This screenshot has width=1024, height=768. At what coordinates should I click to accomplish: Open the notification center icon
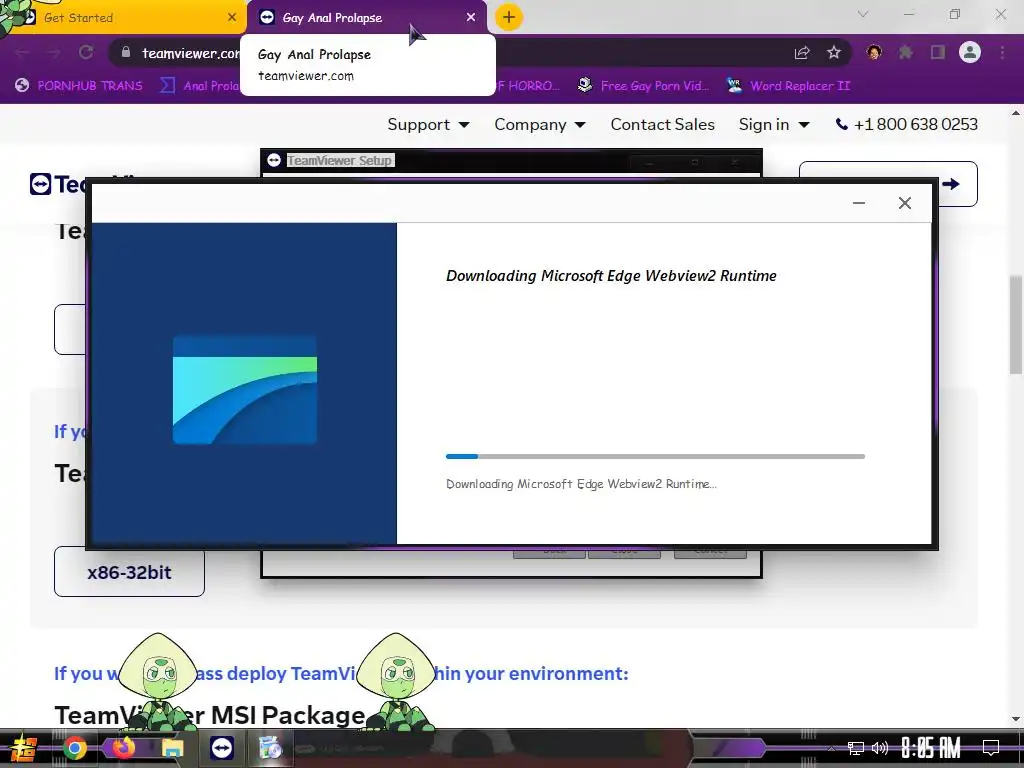[x=991, y=748]
